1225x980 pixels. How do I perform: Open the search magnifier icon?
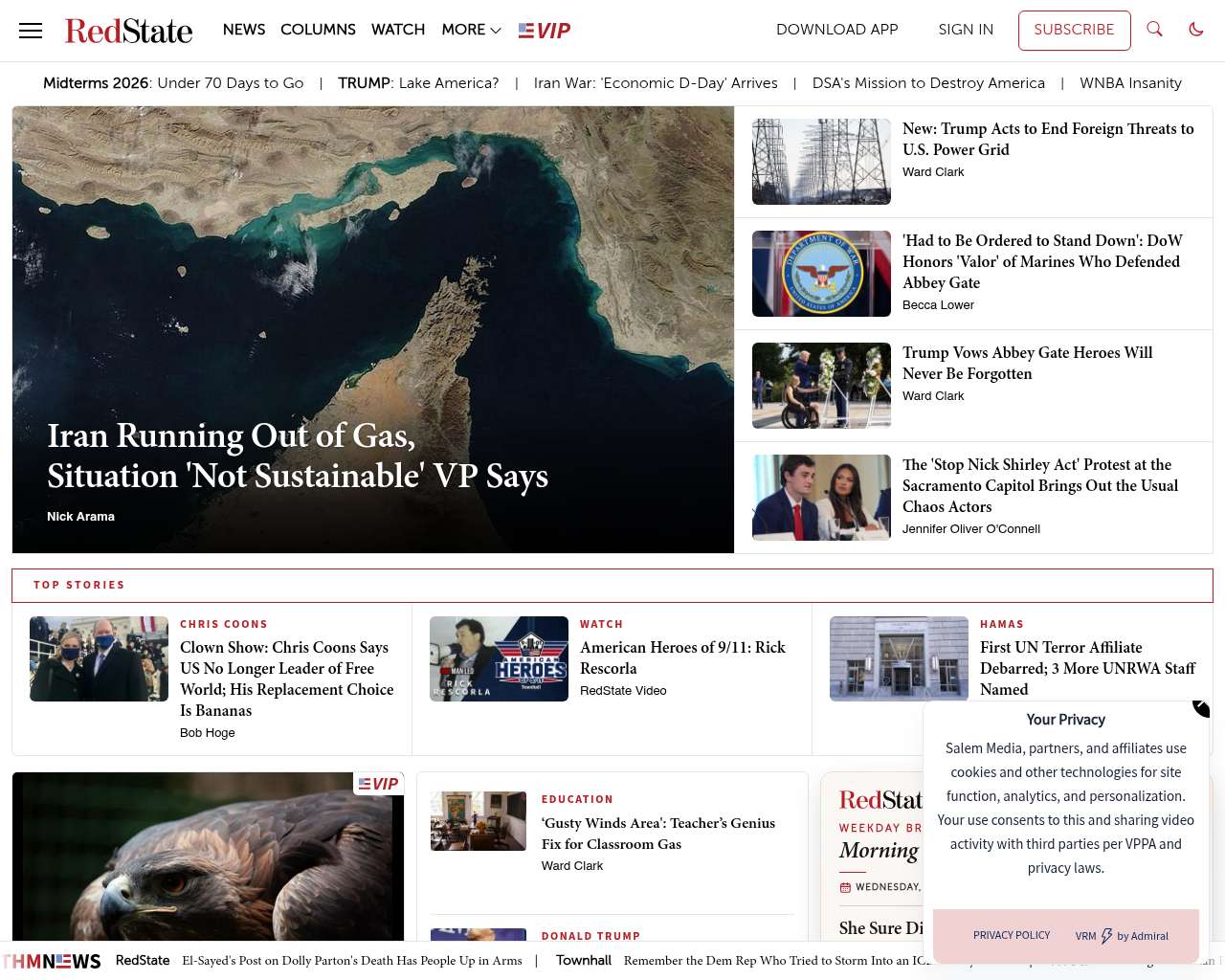[1155, 30]
